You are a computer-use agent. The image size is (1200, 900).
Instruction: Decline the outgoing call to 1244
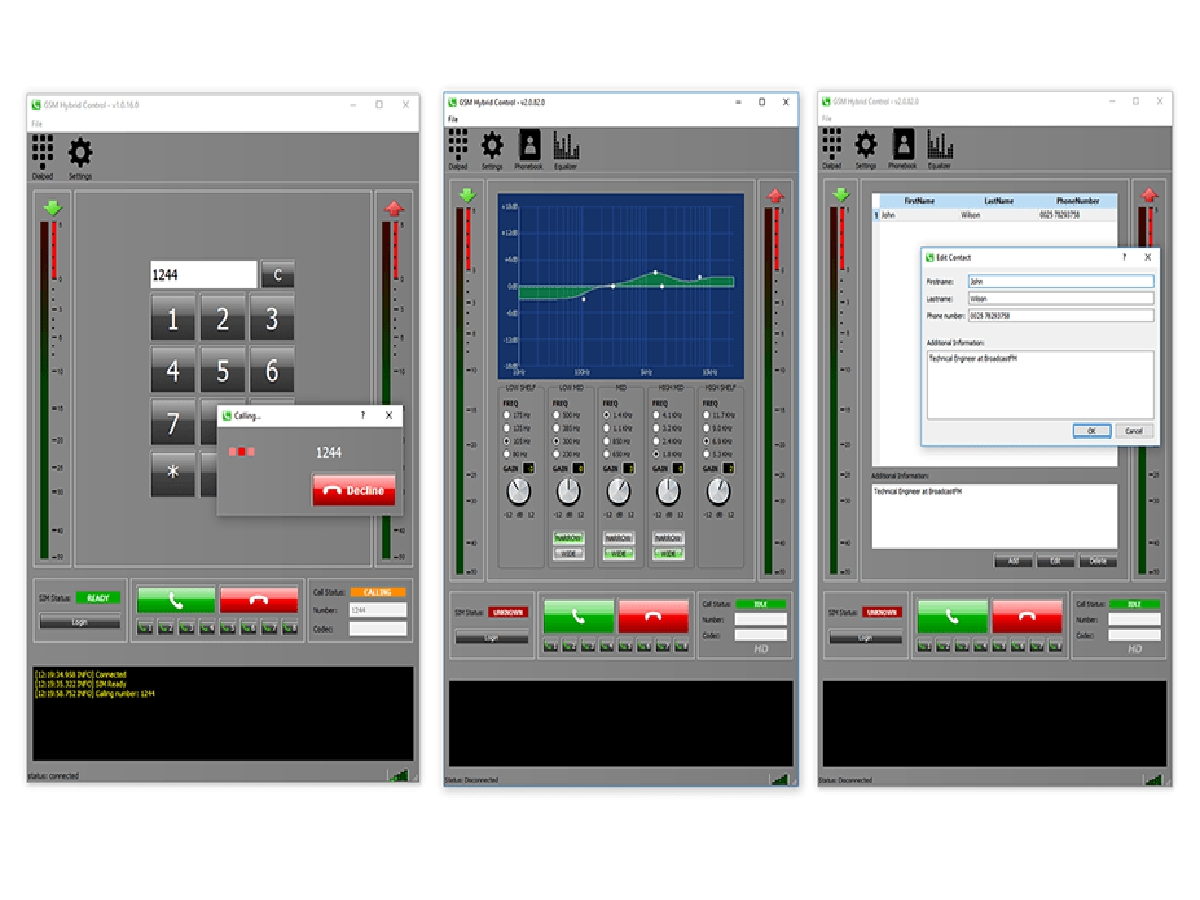[x=354, y=490]
